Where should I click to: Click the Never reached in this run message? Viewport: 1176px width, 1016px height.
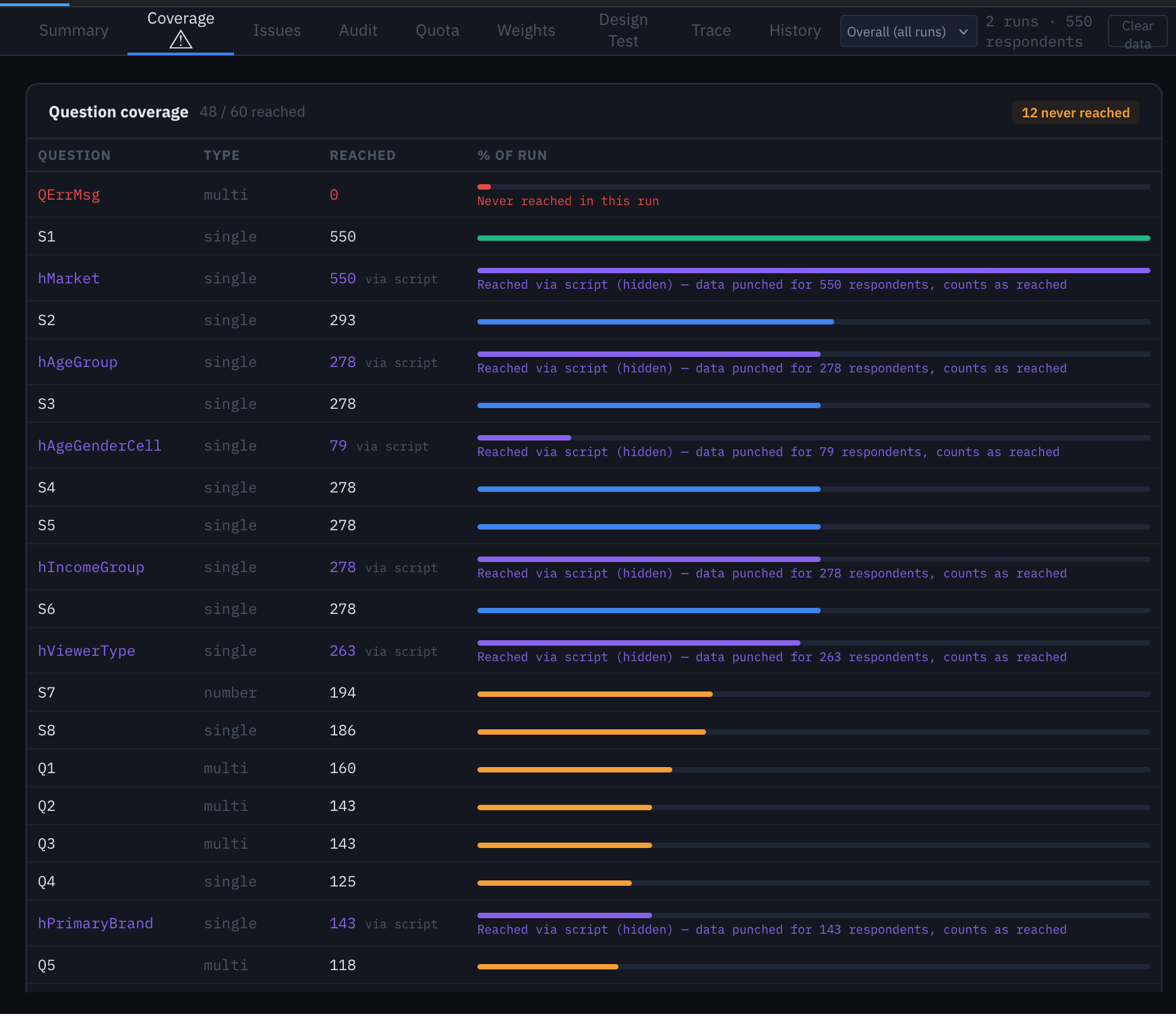tap(568, 201)
